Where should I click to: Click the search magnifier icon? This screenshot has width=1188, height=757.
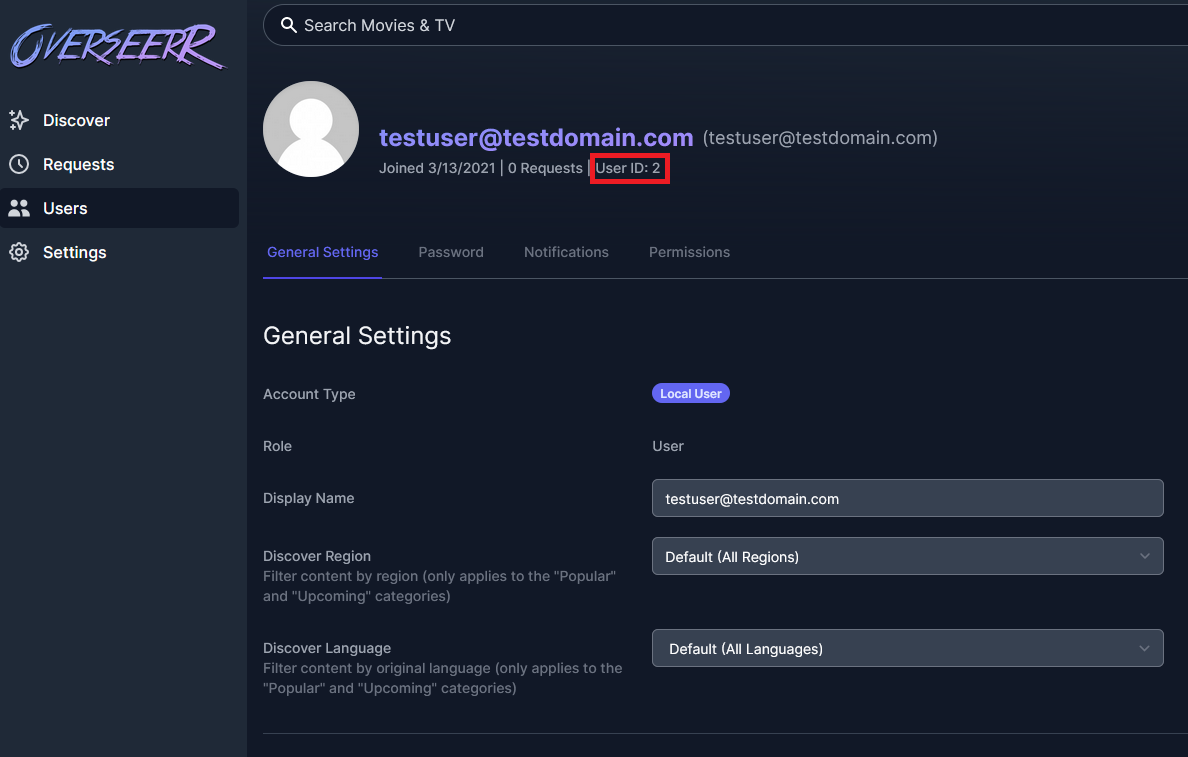289,24
